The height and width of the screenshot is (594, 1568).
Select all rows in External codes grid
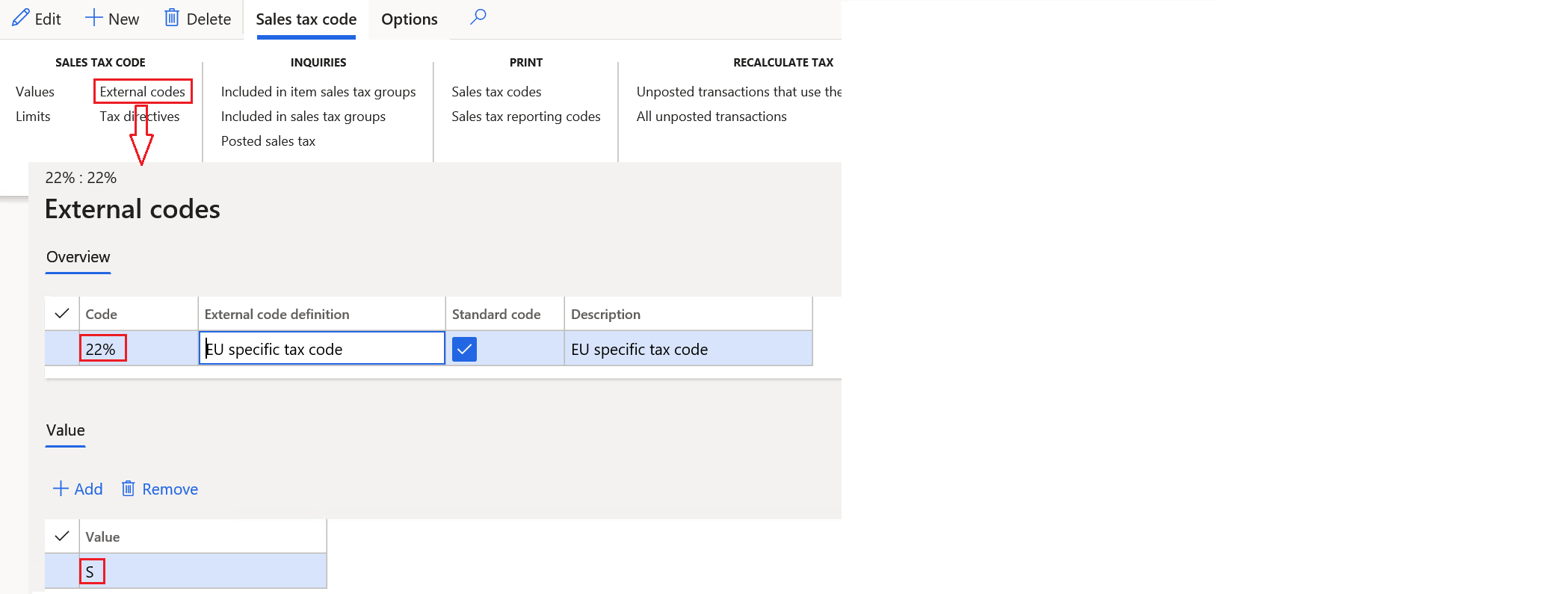[x=62, y=314]
